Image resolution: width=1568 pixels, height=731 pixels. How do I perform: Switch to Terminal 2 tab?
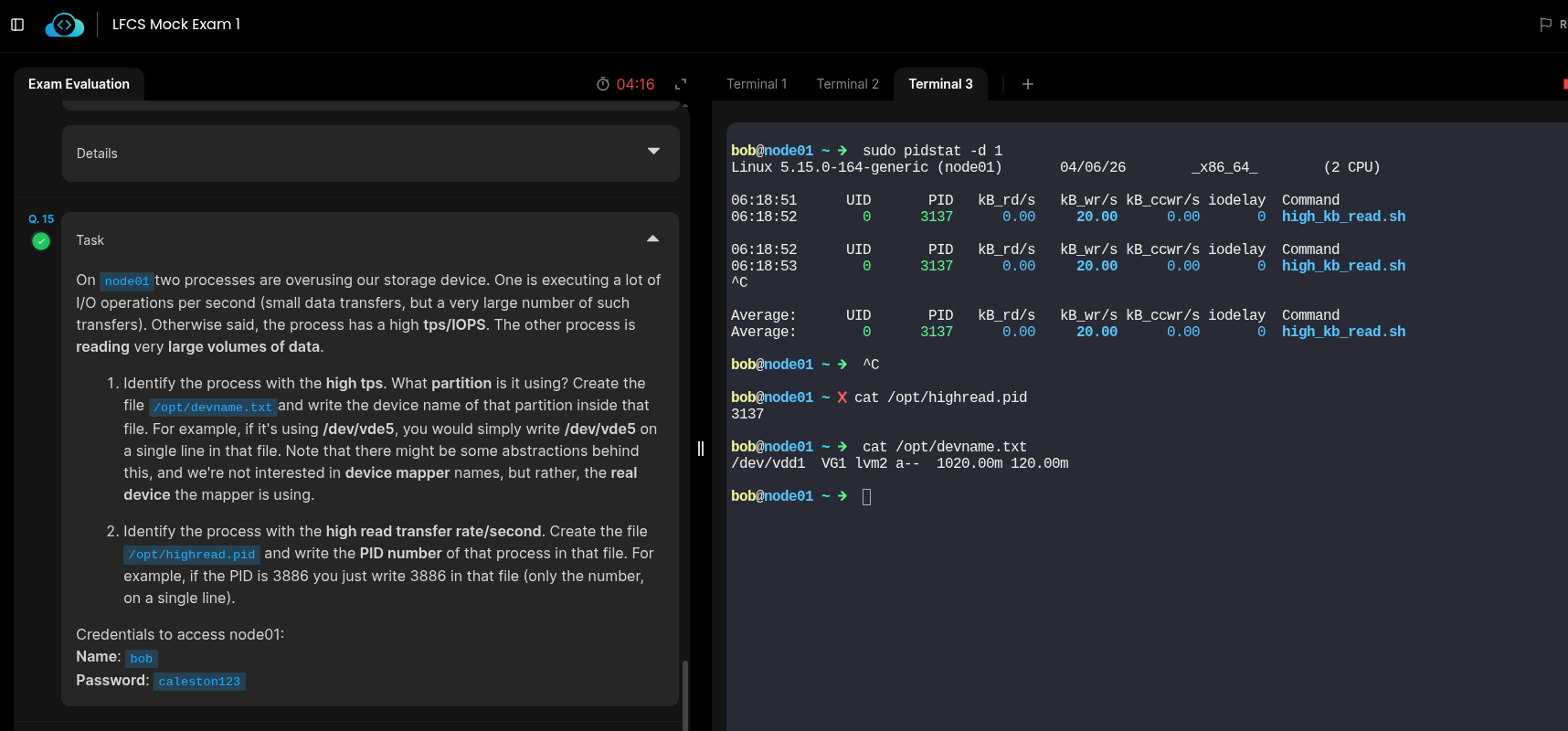point(847,84)
